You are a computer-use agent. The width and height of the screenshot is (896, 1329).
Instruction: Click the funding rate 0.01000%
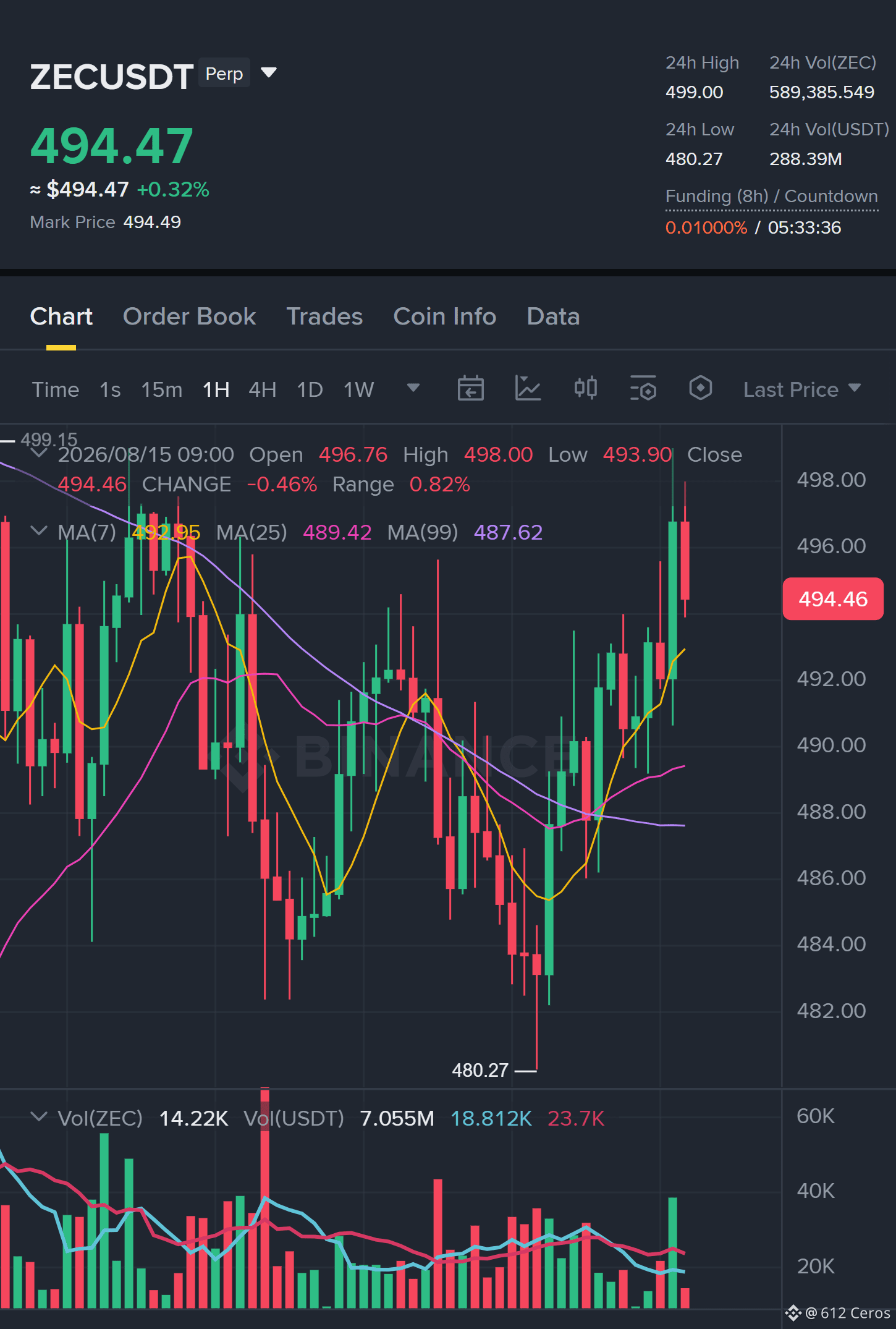pos(706,227)
